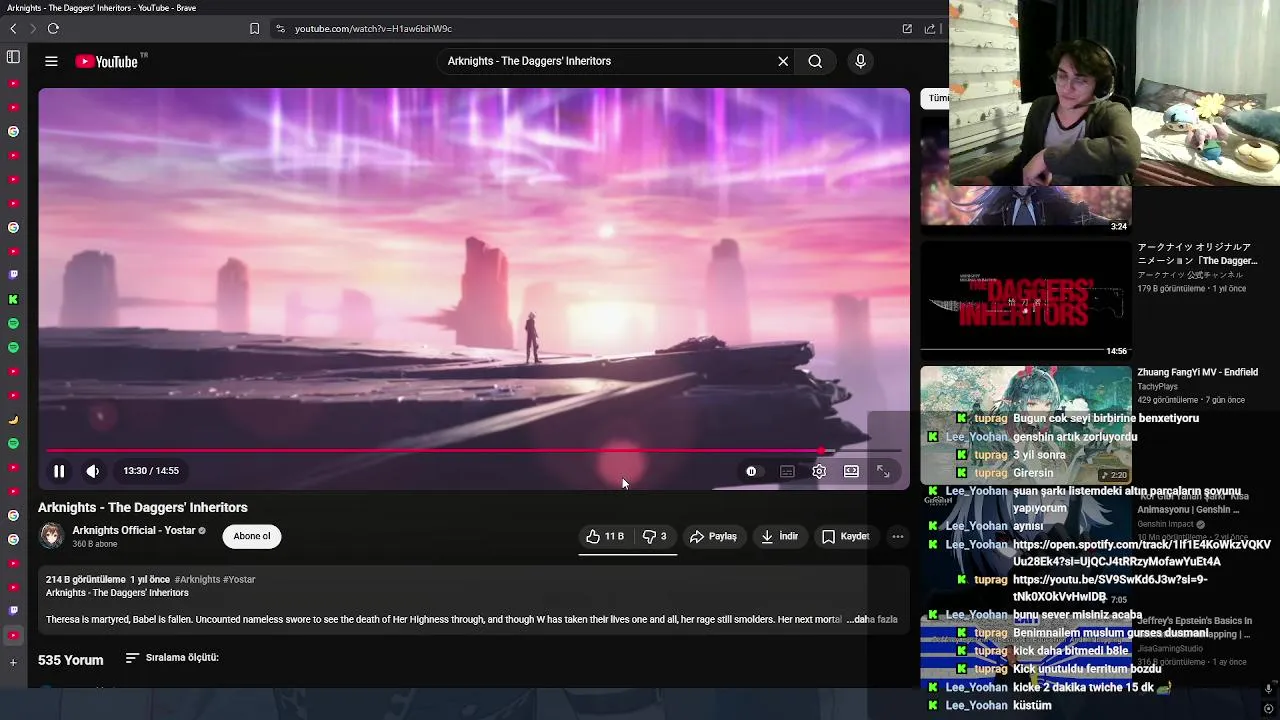Expand the description via ...daha fazla
The width and height of the screenshot is (1280, 720).
click(x=872, y=620)
